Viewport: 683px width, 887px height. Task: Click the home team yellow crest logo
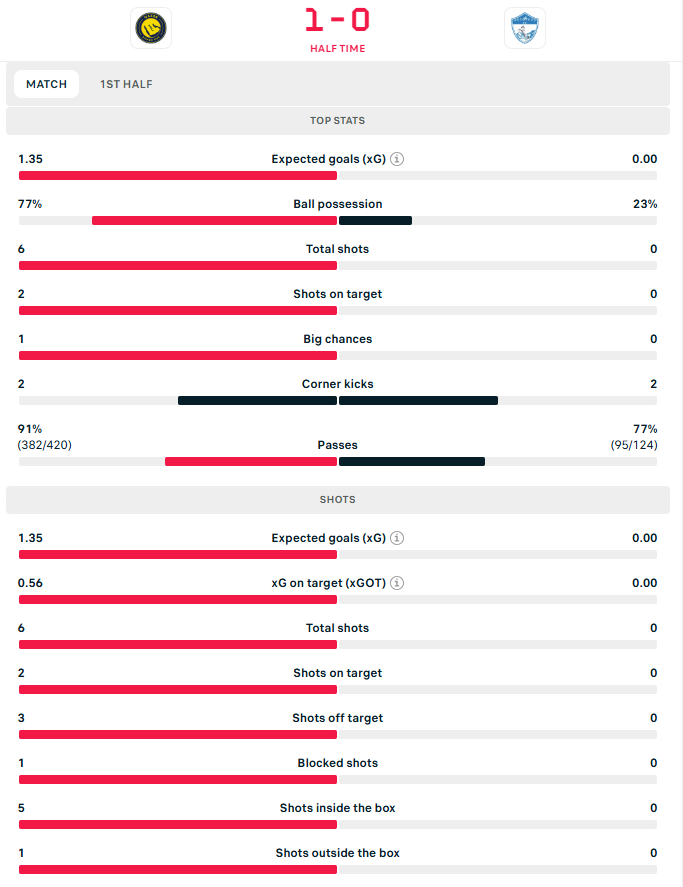point(151,28)
